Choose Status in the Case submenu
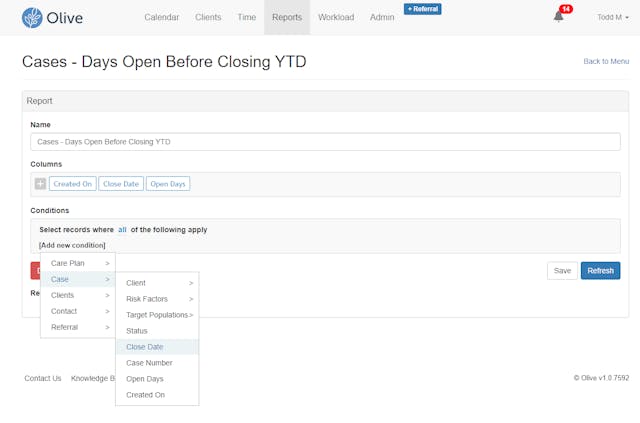The height and width of the screenshot is (423, 640). pos(158,331)
